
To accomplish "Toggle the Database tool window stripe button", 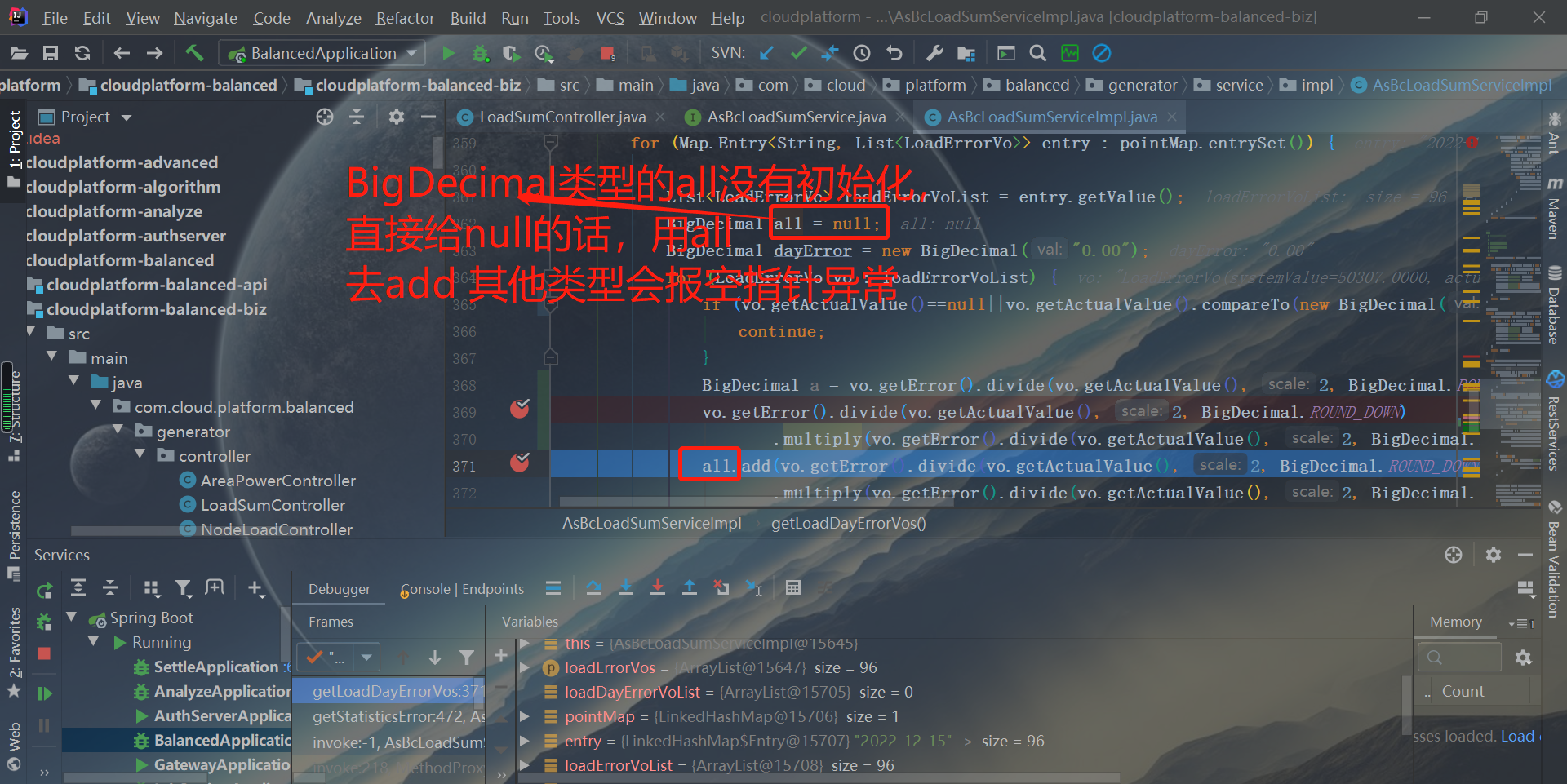I will (1555, 305).
